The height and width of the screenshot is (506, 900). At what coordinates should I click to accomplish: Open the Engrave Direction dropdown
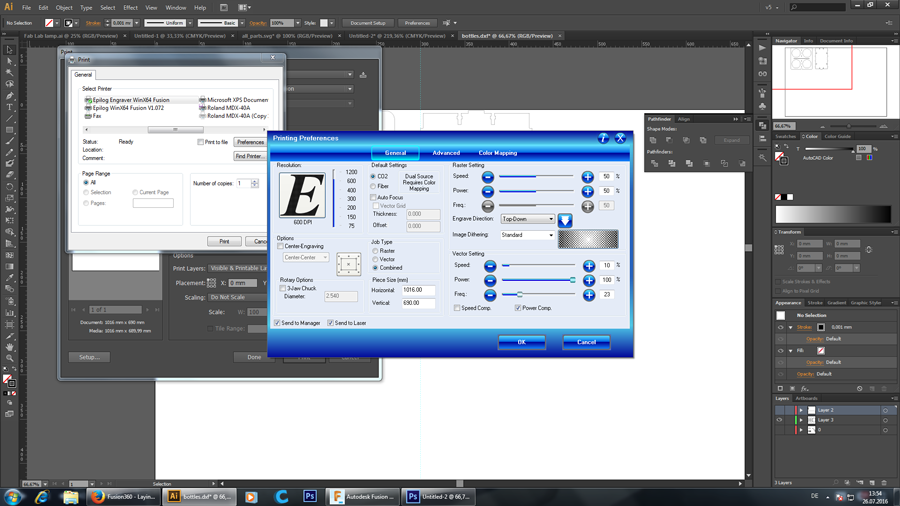click(x=527, y=219)
